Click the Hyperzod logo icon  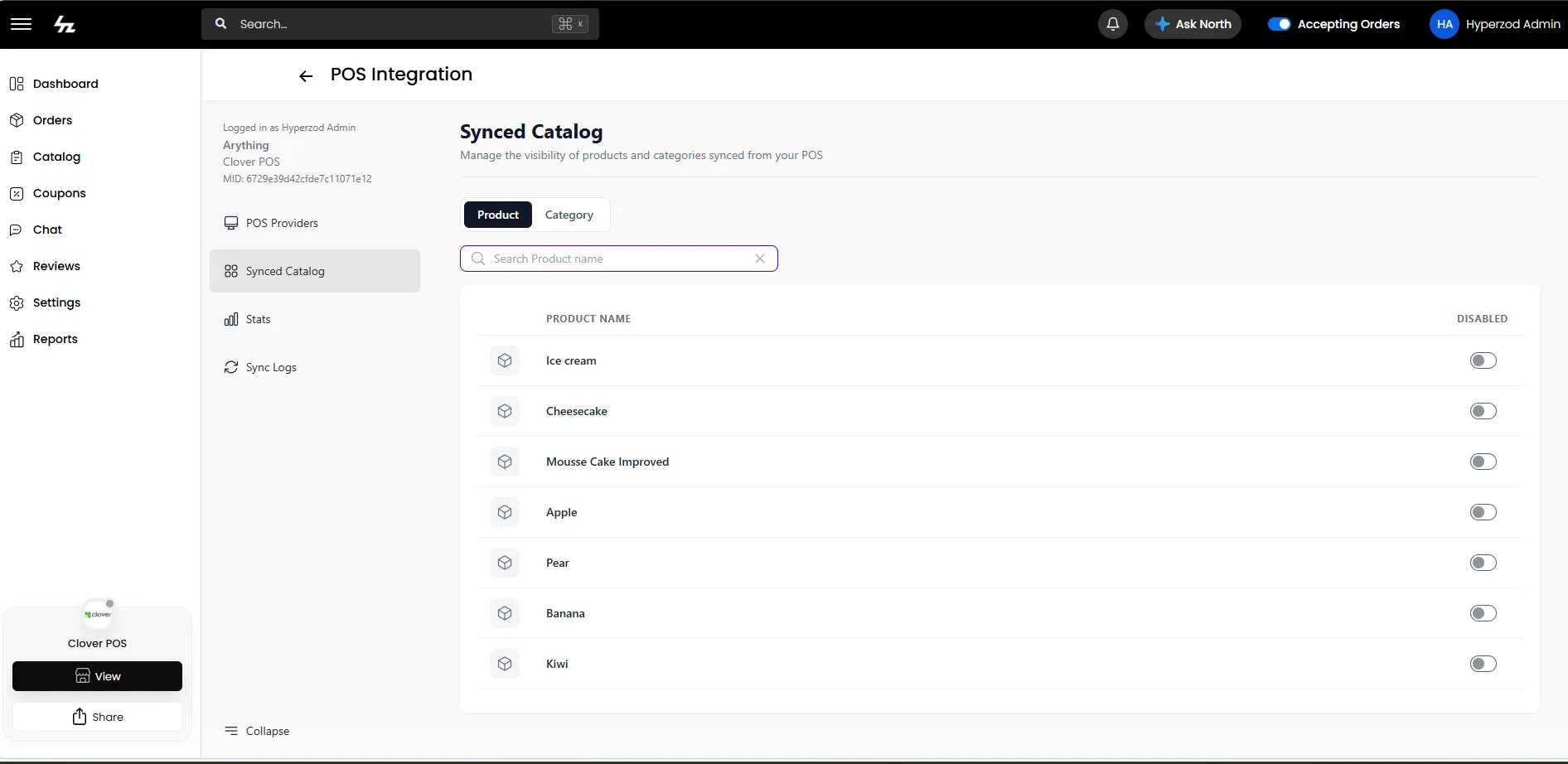65,24
